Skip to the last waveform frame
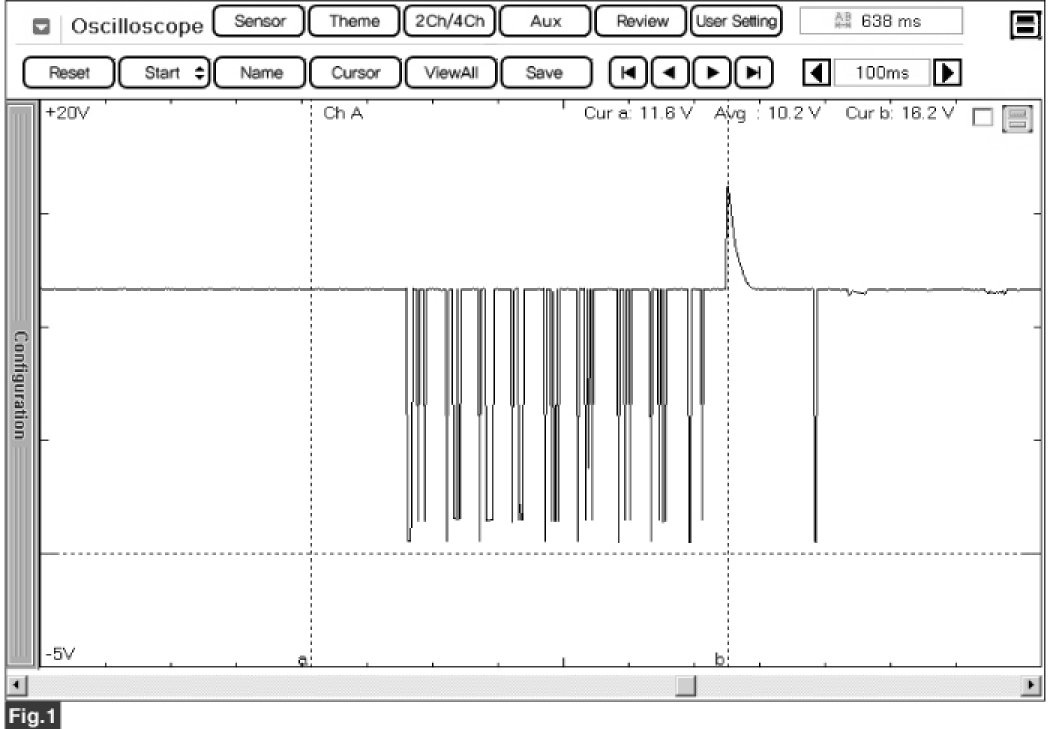This screenshot has height=729, width=1050. [x=754, y=72]
